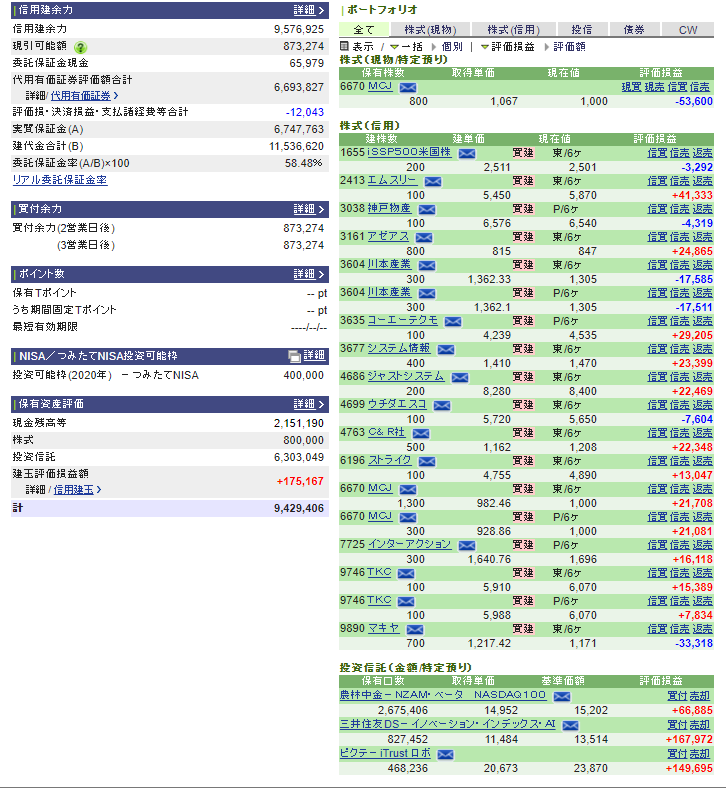Open the mail icon for TKC P/6ヶ position

[x=406, y=602]
